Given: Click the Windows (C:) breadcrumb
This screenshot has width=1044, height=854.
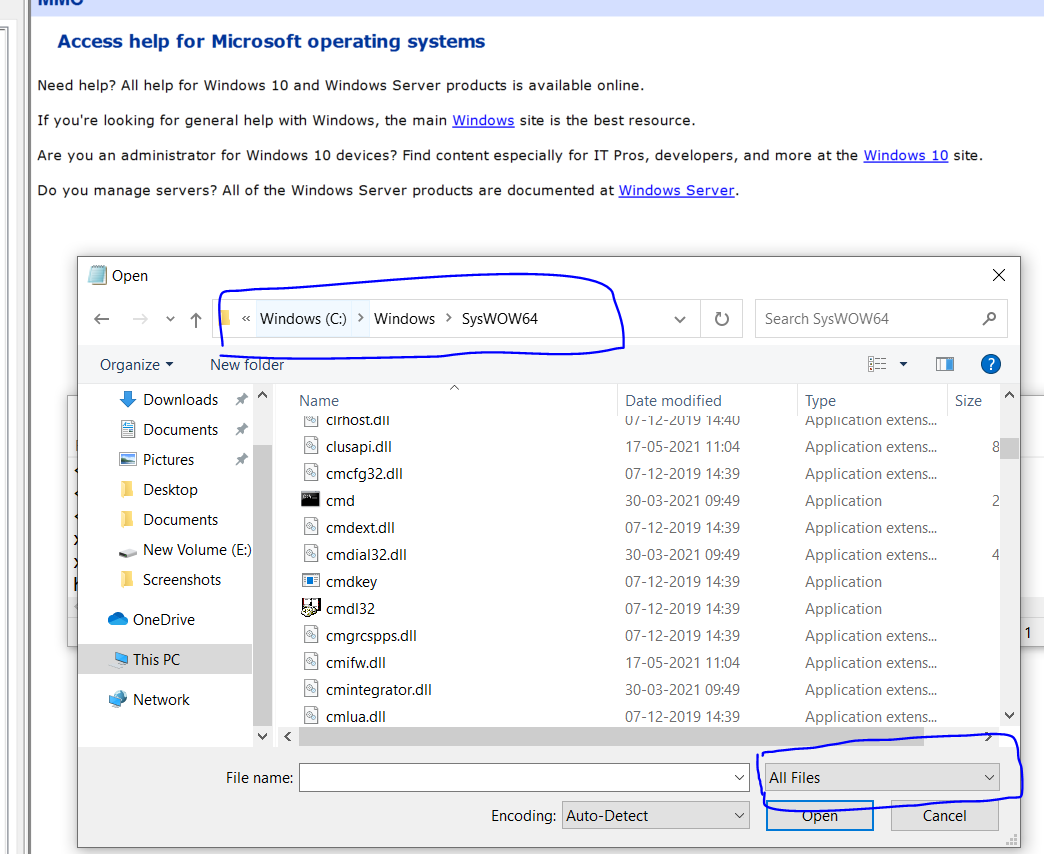Looking at the screenshot, I should 303,319.
